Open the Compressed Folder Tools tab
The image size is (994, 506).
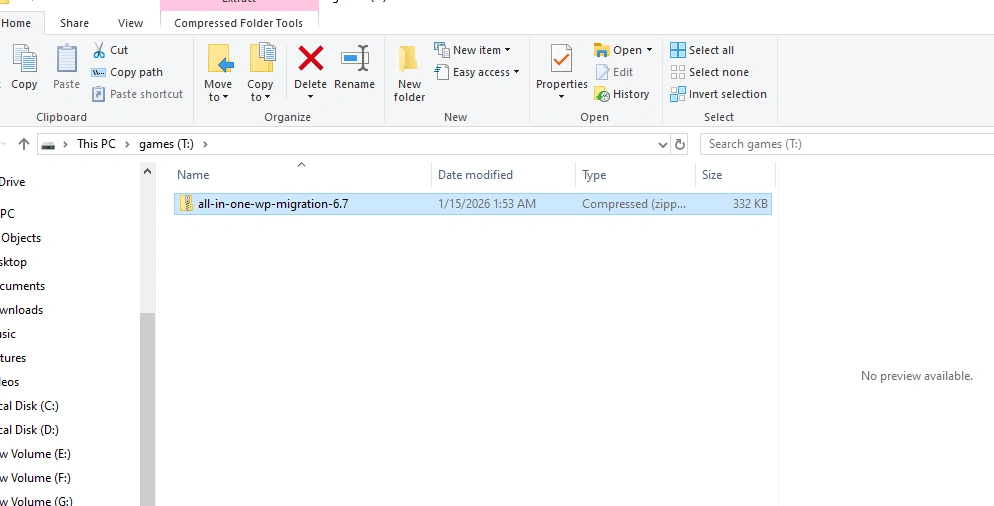pos(238,23)
